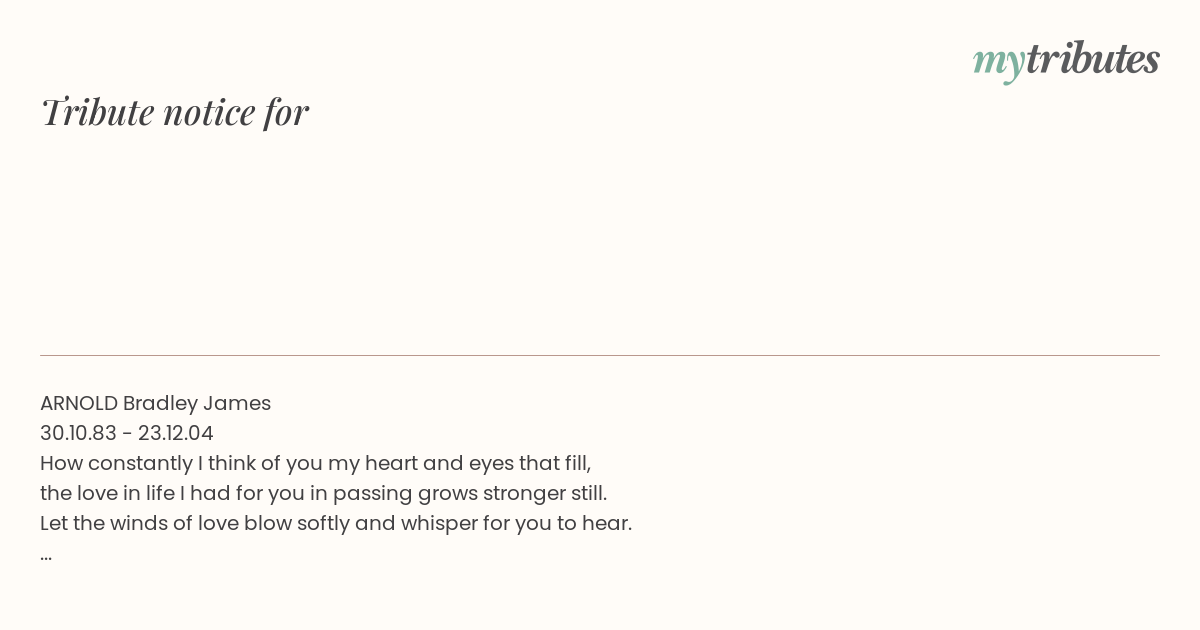Click the line starting "the love in life"

[324, 494]
